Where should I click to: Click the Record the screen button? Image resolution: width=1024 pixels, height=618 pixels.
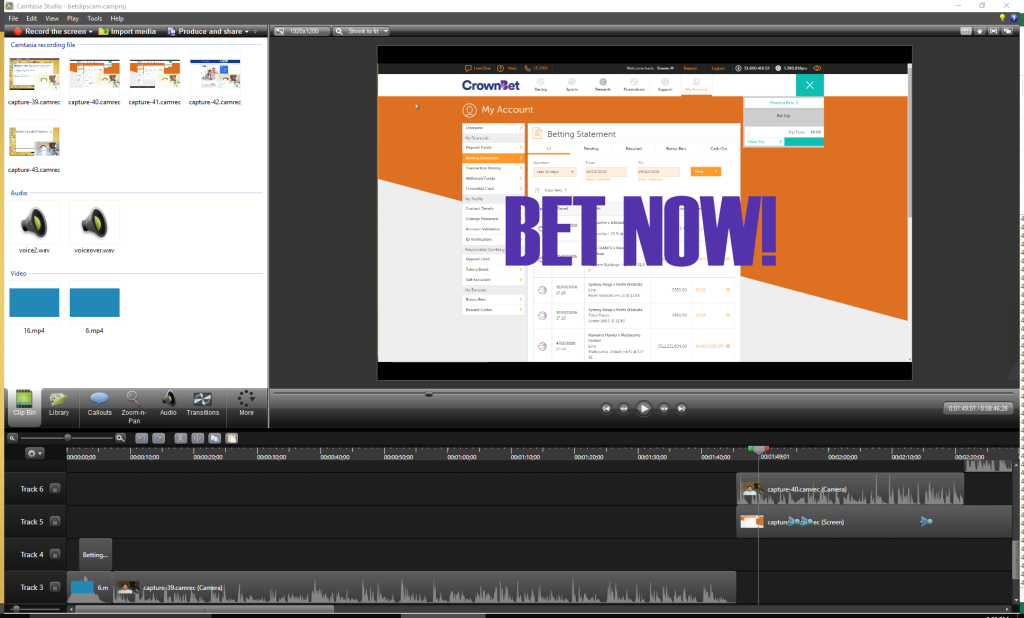coord(50,31)
